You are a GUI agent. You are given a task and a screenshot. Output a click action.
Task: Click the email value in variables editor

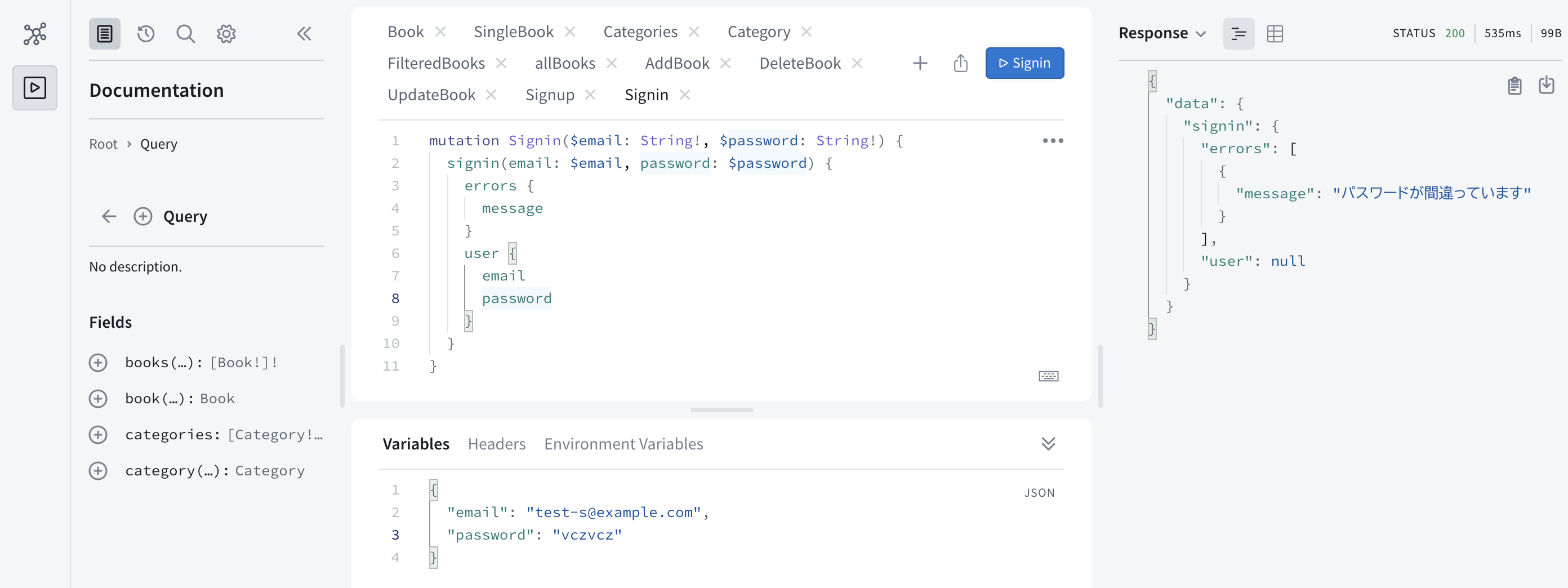(613, 513)
